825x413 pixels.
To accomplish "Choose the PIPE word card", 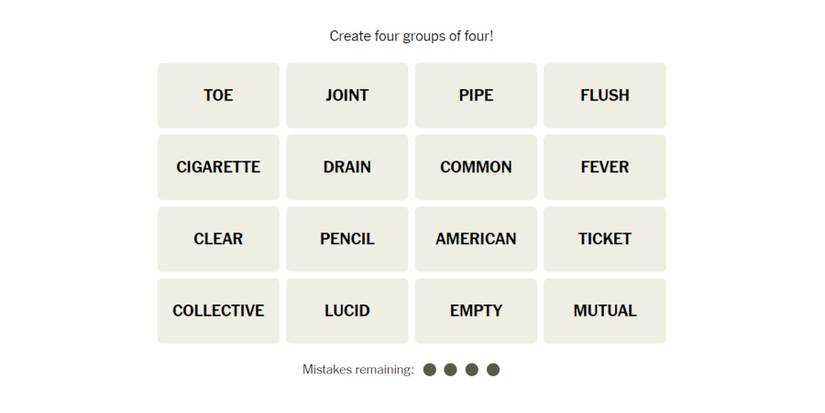I will click(476, 95).
